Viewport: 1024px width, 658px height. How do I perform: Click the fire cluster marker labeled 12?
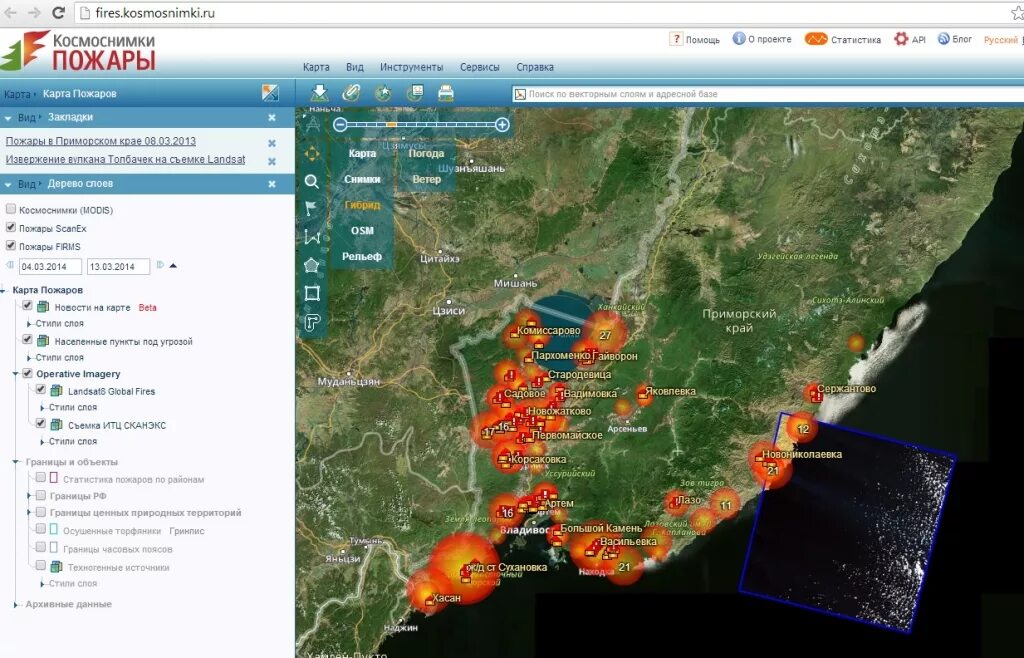803,429
